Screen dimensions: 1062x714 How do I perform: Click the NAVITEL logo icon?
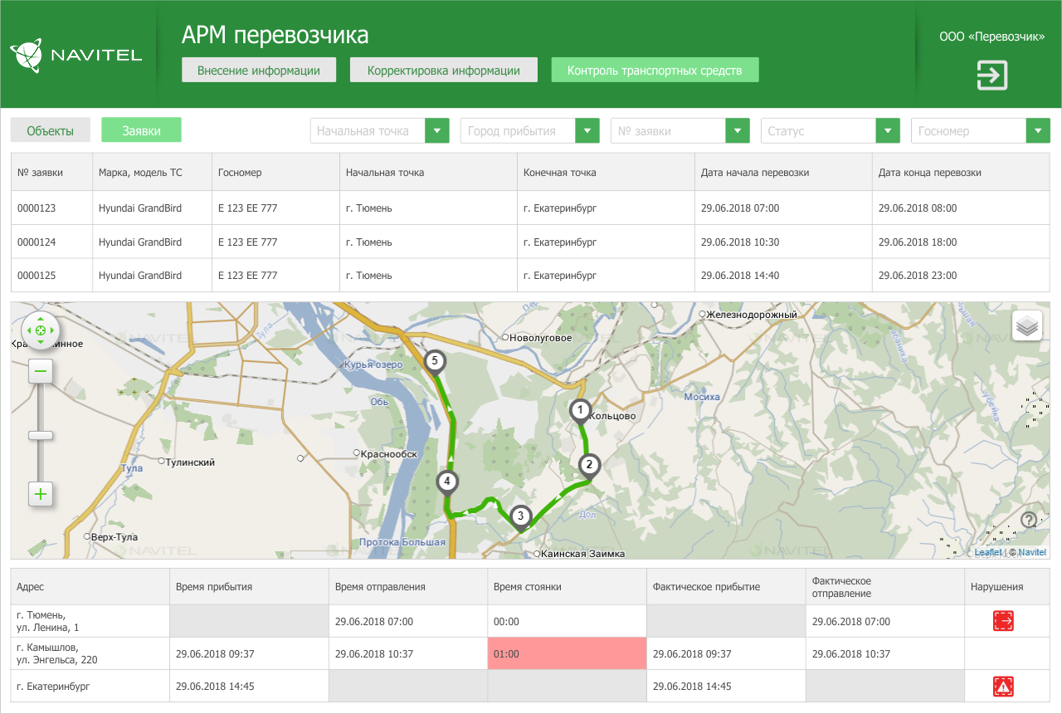coord(28,51)
